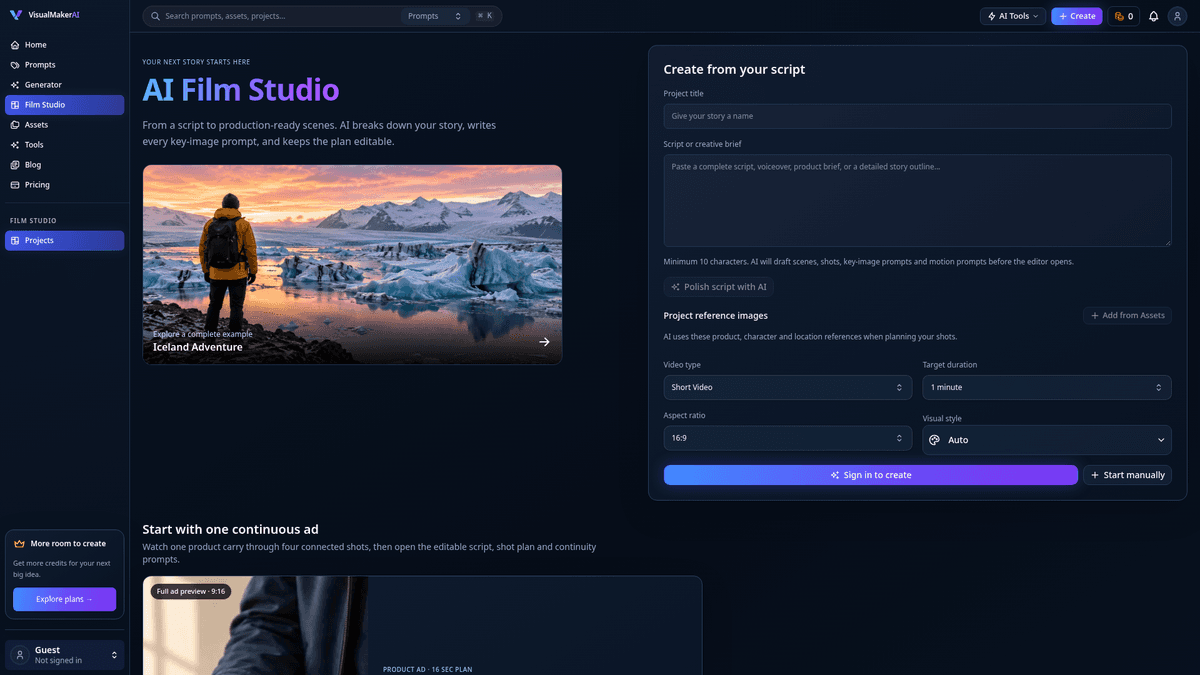This screenshot has width=1200, height=675.
Task: Click the crown icon in More room card
Action: [x=19, y=544]
